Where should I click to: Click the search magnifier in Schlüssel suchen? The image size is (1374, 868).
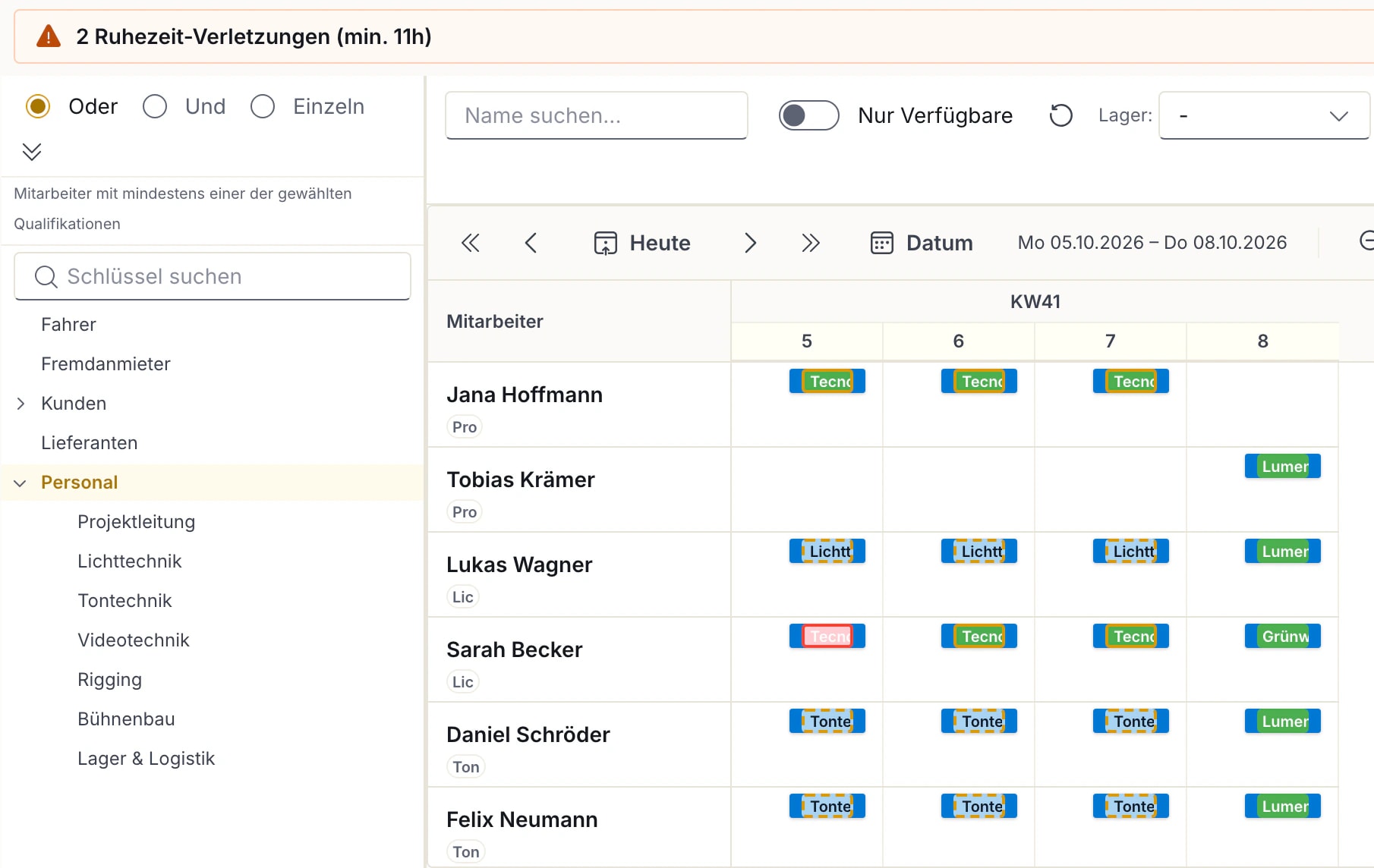(x=46, y=277)
